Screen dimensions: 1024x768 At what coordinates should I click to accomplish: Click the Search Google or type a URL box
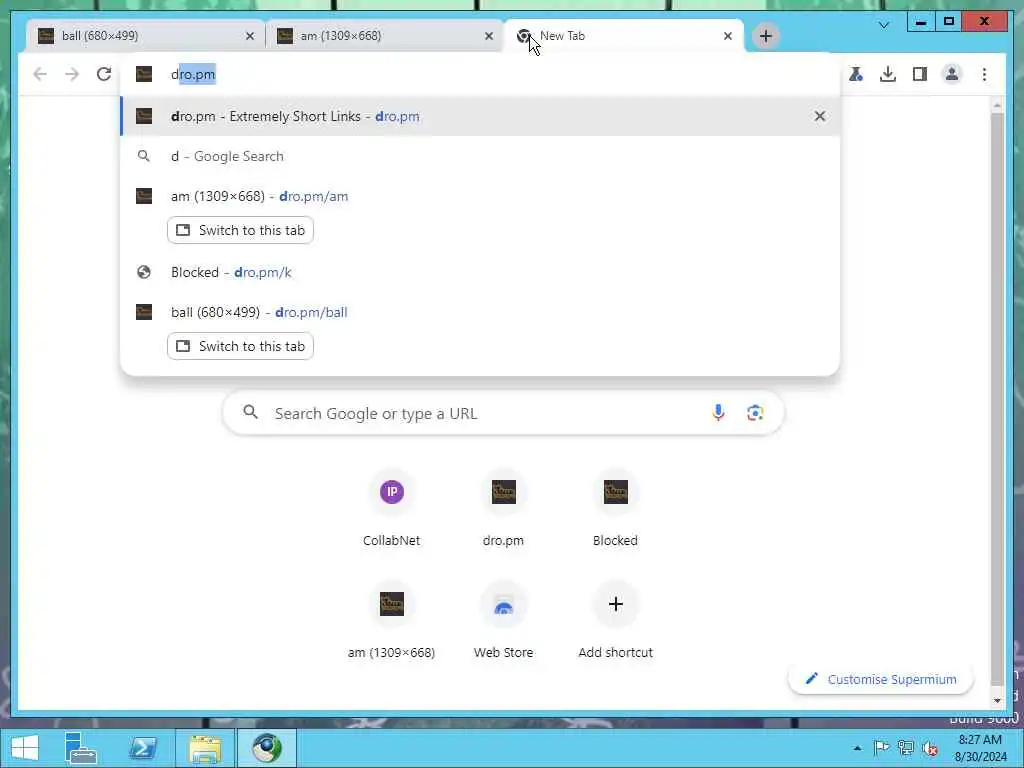[x=503, y=413]
